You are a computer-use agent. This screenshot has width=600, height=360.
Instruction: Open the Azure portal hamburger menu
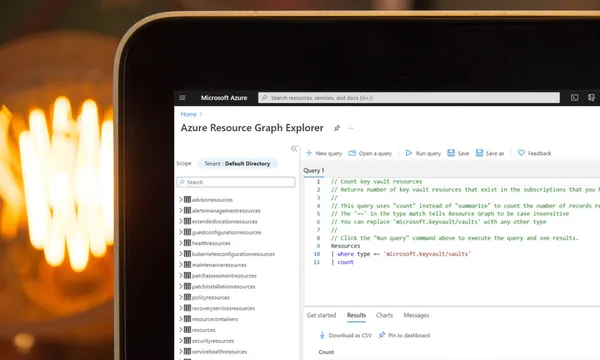click(x=183, y=98)
